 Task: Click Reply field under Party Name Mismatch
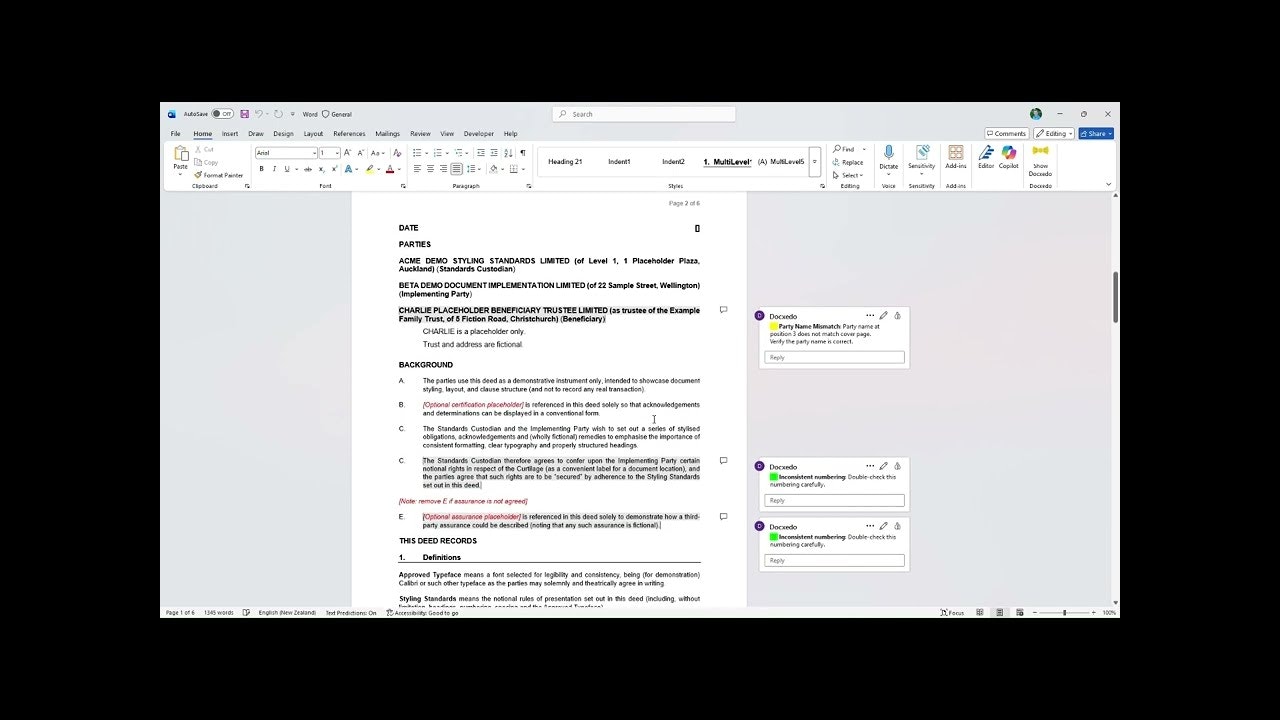[x=835, y=357]
